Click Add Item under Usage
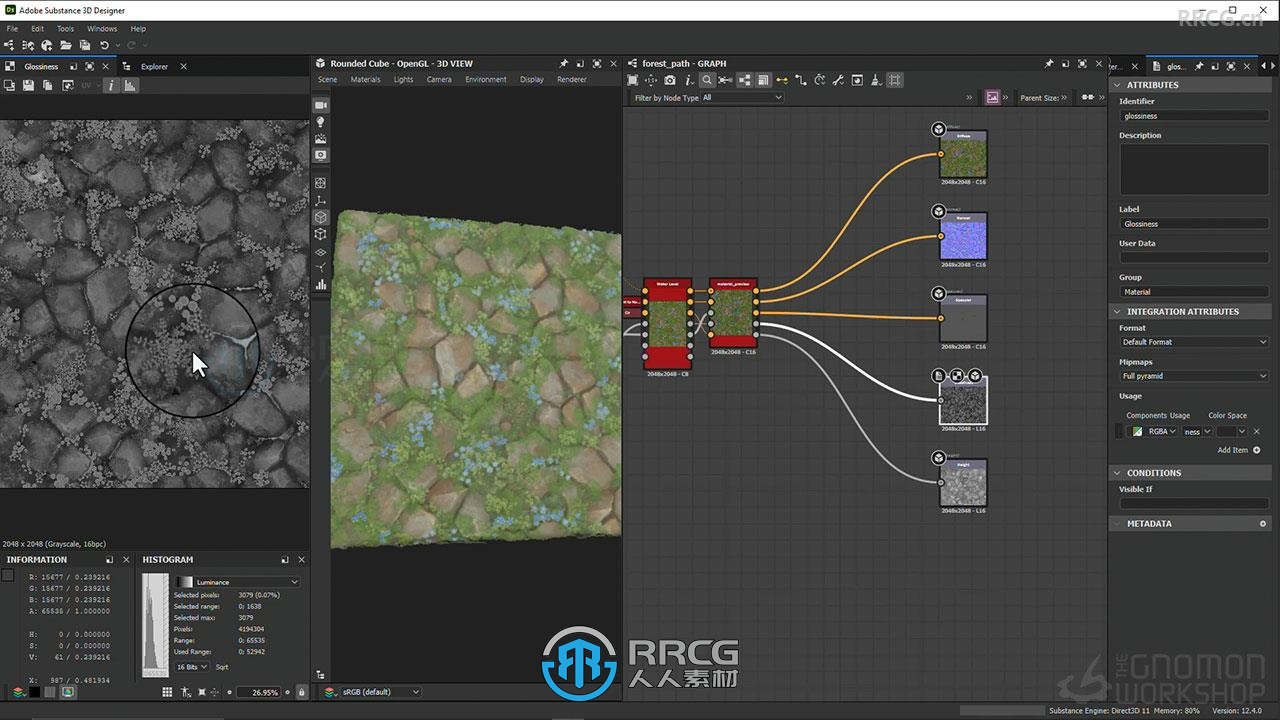 point(1238,450)
